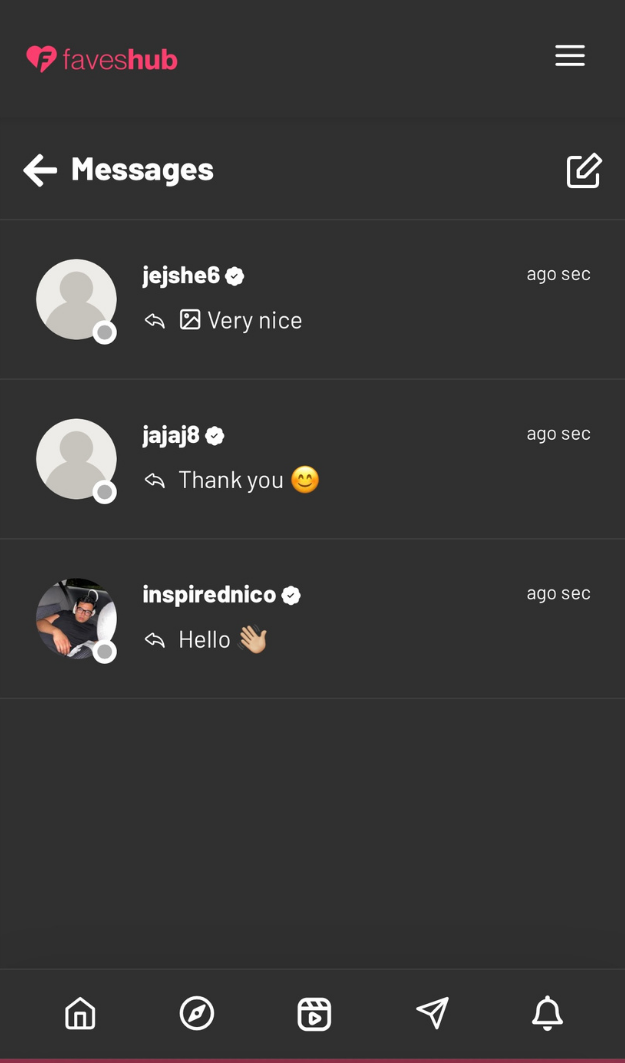Open the "Very nice" message preview
Viewport: 625px width, 1063px height.
point(254,320)
